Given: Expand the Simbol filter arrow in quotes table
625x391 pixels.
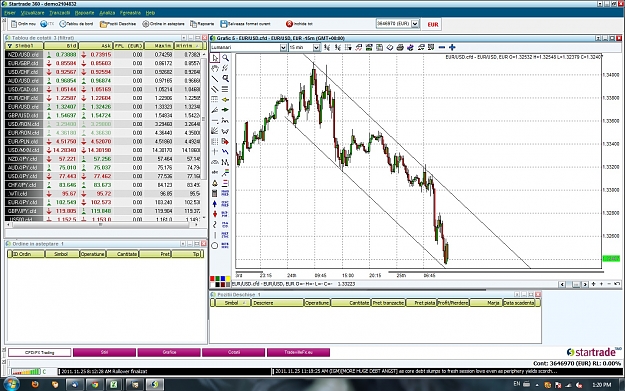Looking at the screenshot, I should 10,46.
